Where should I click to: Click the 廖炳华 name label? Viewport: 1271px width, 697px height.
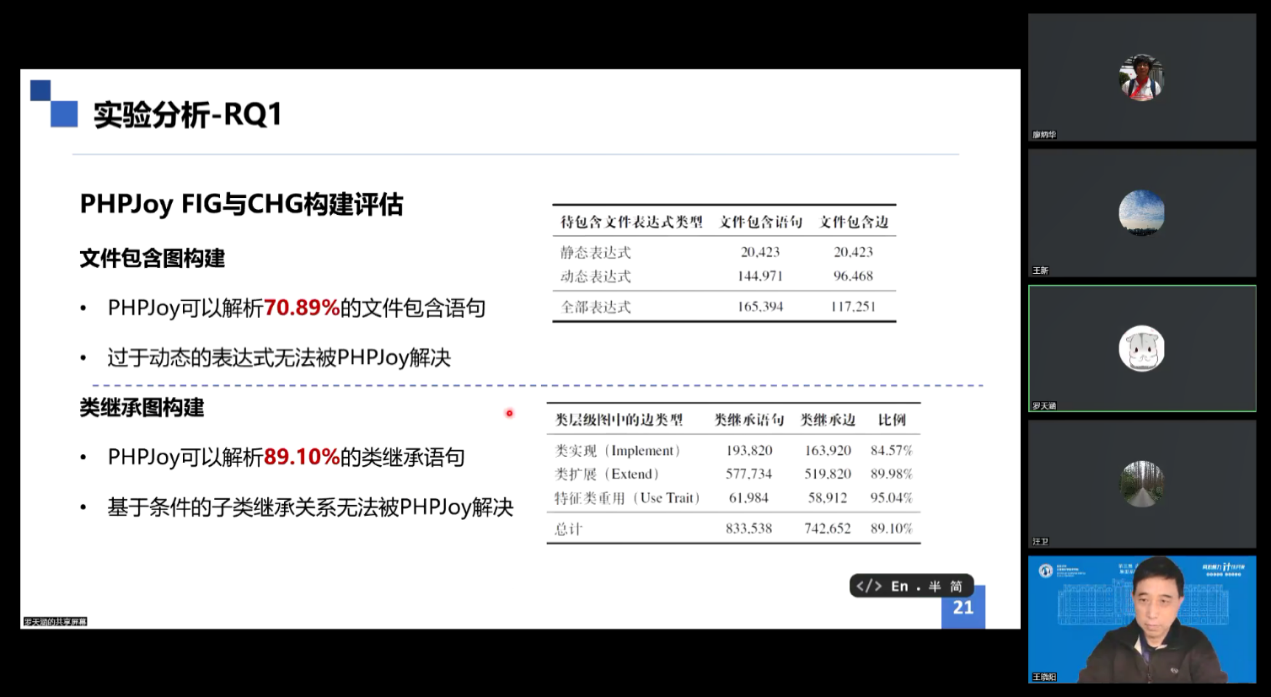[x=1044, y=135]
